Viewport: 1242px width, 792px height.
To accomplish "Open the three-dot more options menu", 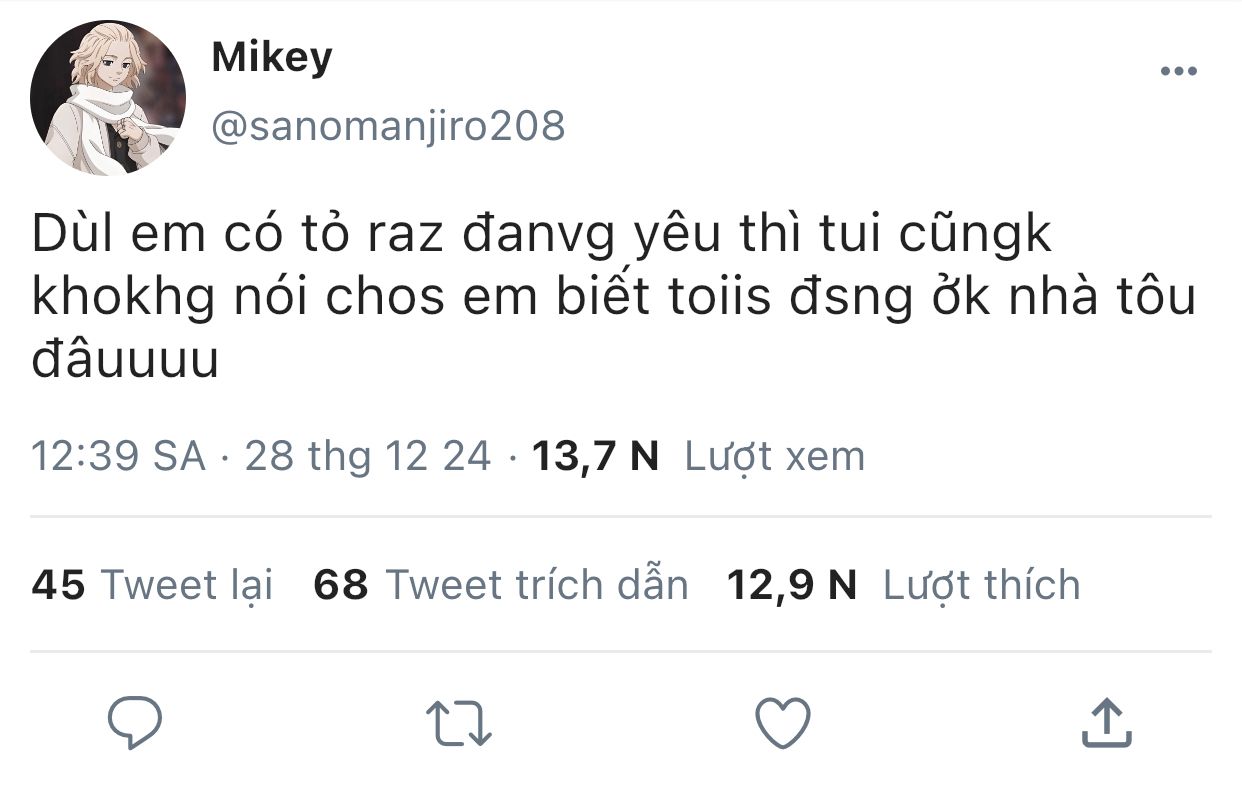I will click(1178, 71).
